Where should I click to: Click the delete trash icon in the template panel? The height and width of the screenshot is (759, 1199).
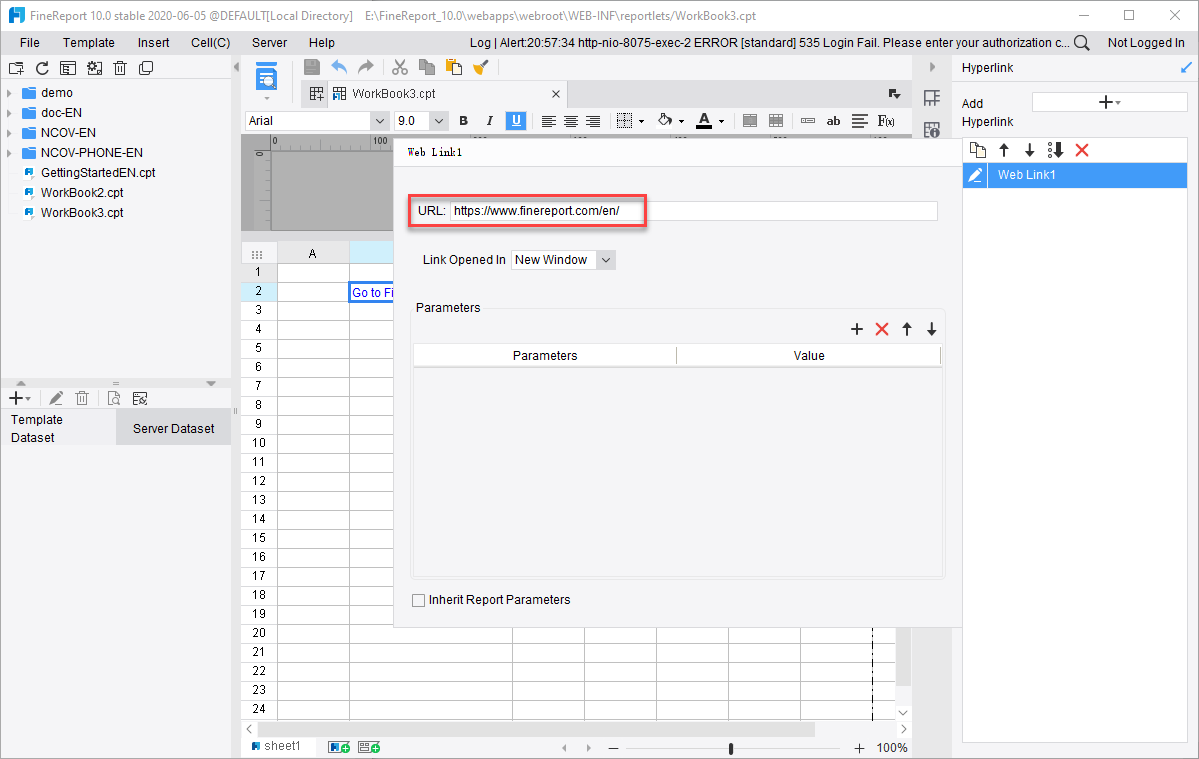82,397
